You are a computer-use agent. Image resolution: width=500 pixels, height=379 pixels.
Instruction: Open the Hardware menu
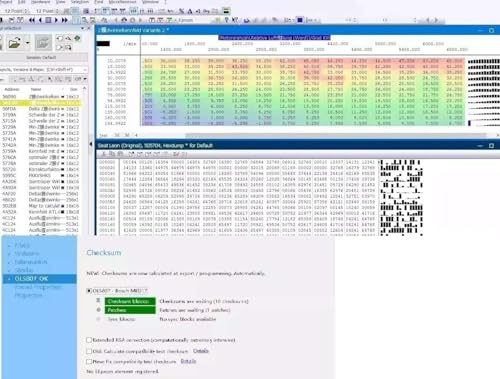pyautogui.click(x=40, y=2)
